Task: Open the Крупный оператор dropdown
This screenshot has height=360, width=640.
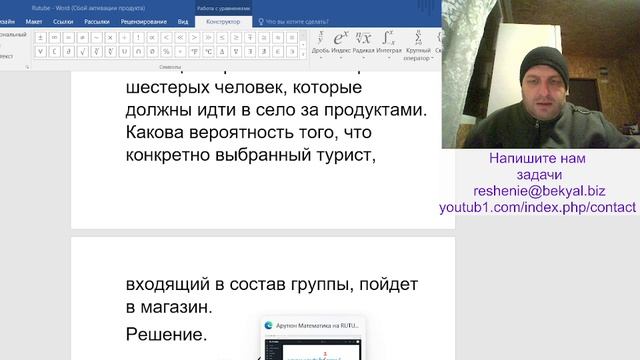Action: click(x=418, y=46)
